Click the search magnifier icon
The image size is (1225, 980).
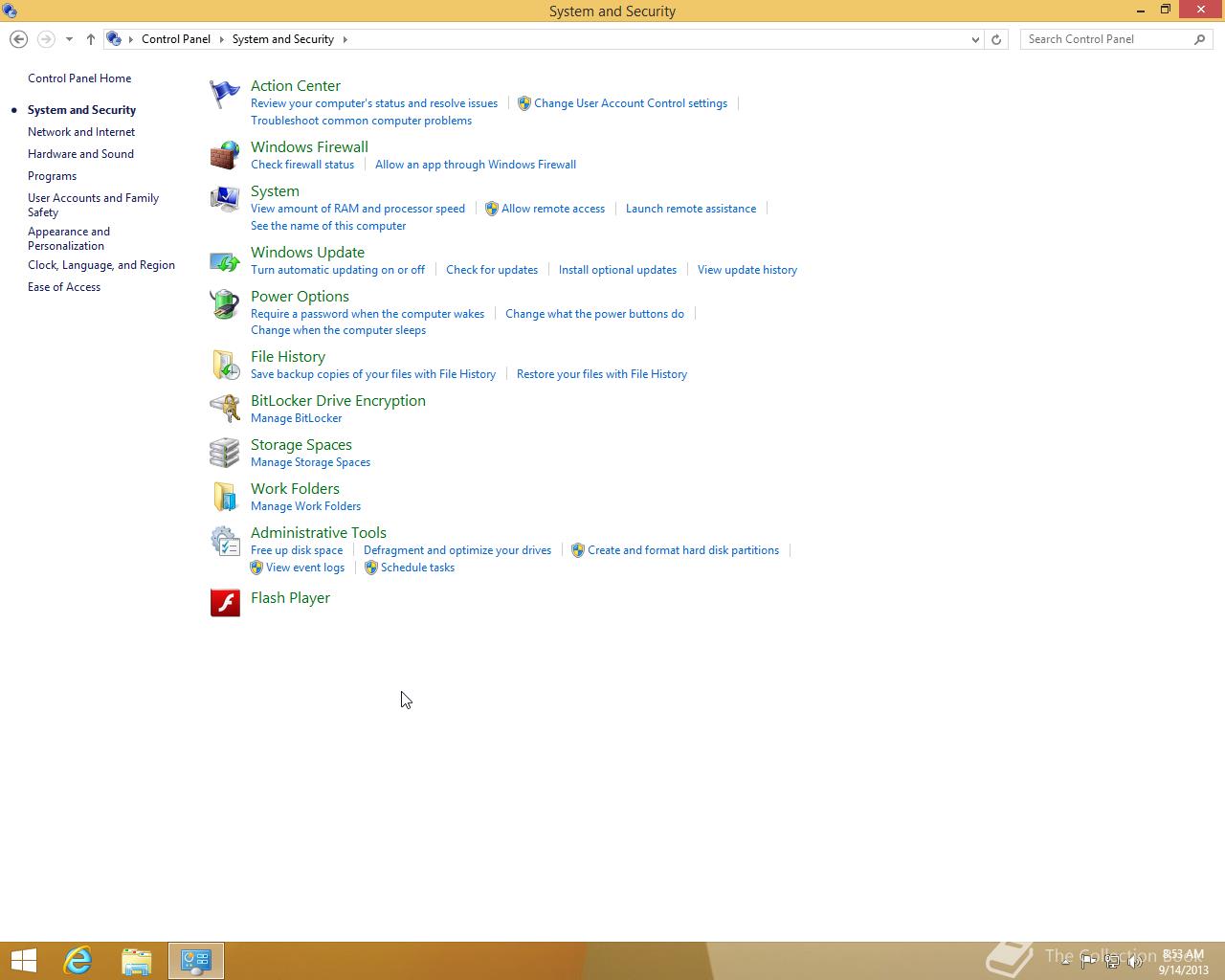(x=1200, y=39)
